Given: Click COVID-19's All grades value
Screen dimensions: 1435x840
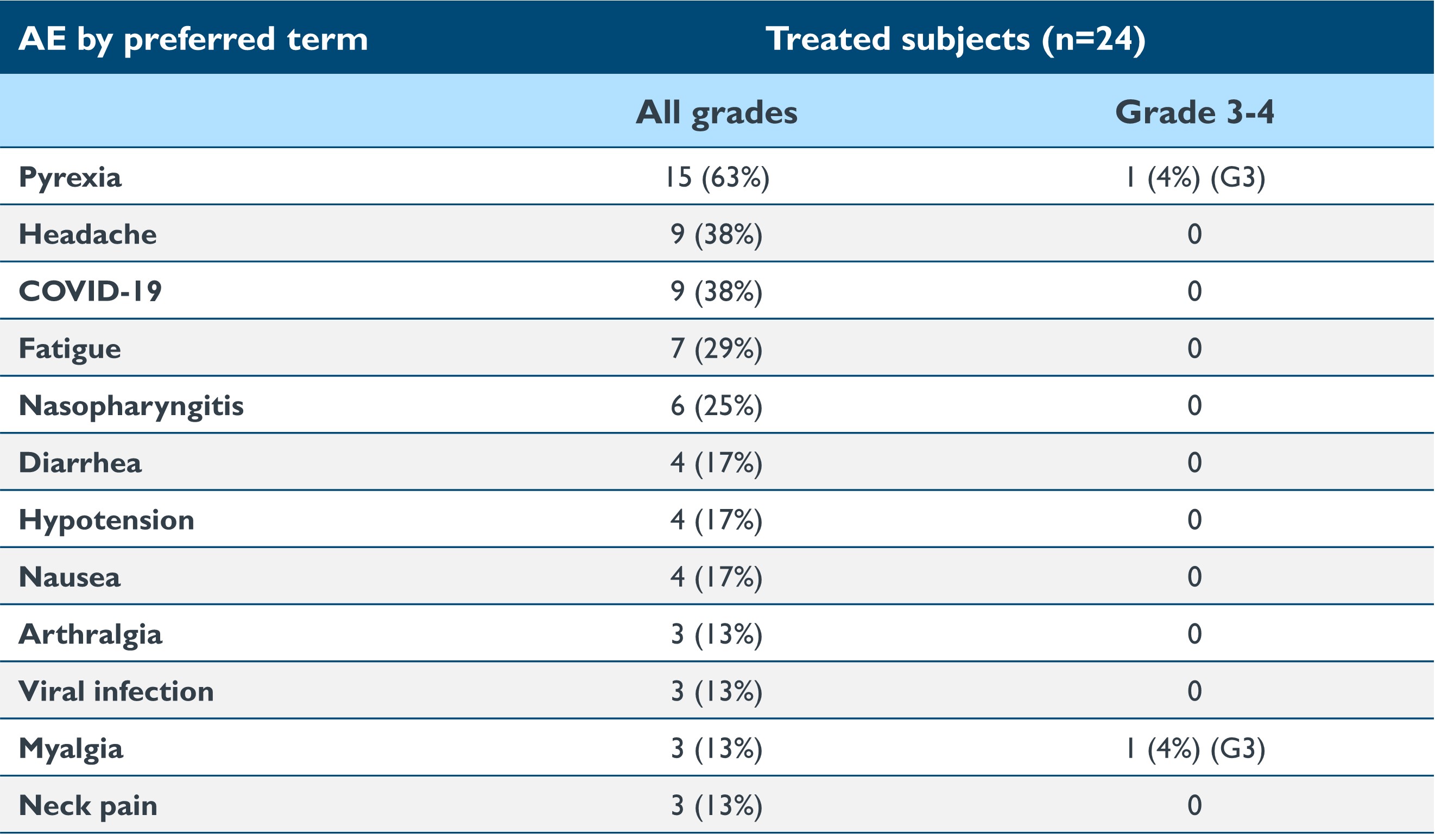Looking at the screenshot, I should pos(716,291).
